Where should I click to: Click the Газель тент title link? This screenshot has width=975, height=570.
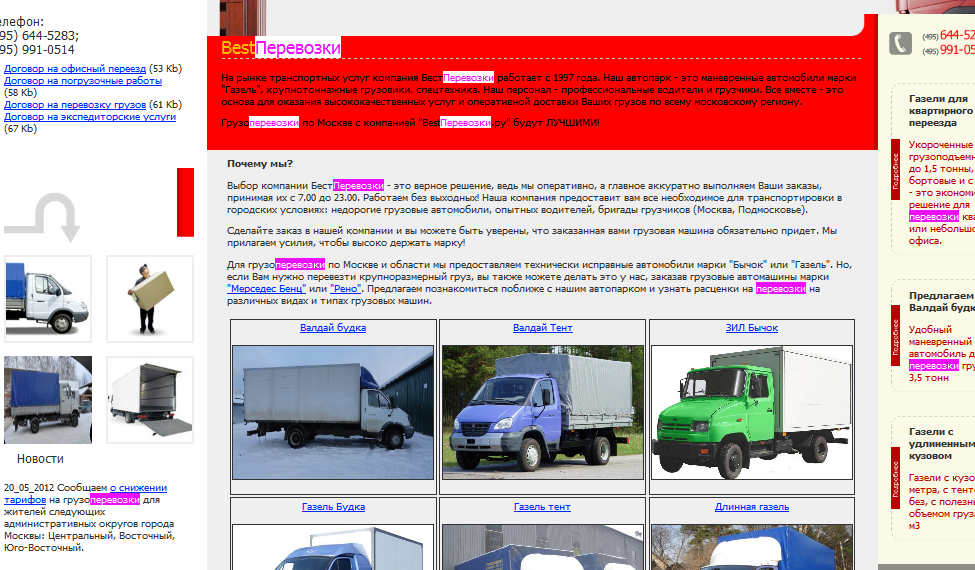pyautogui.click(x=542, y=507)
